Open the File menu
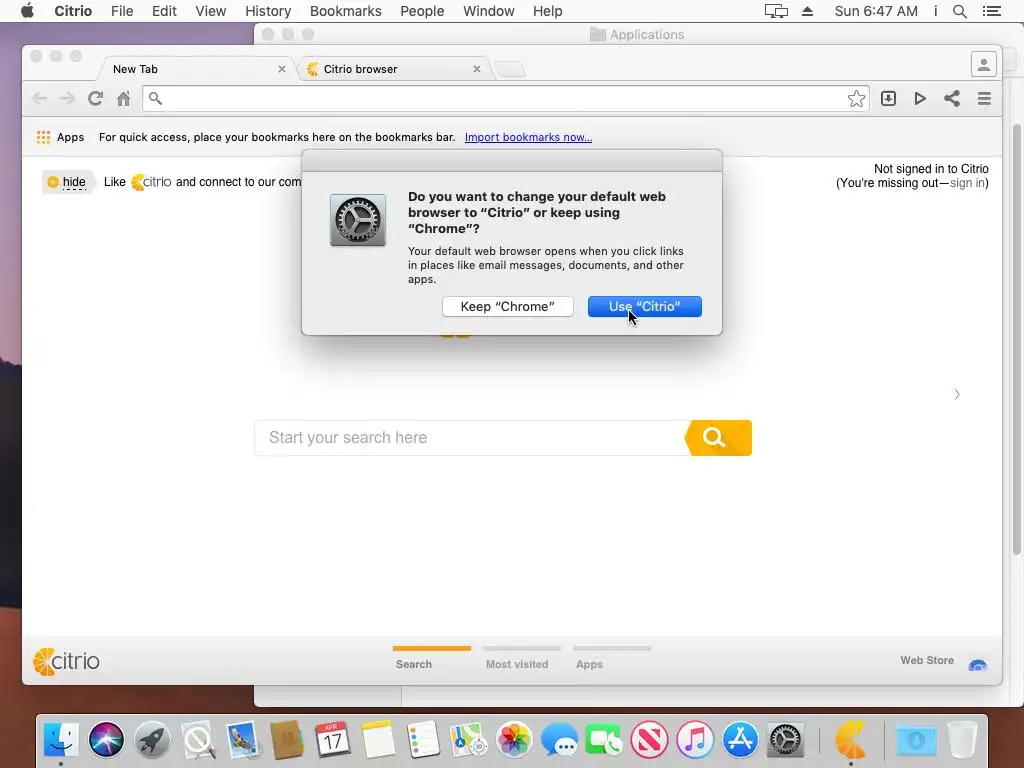 (x=122, y=11)
